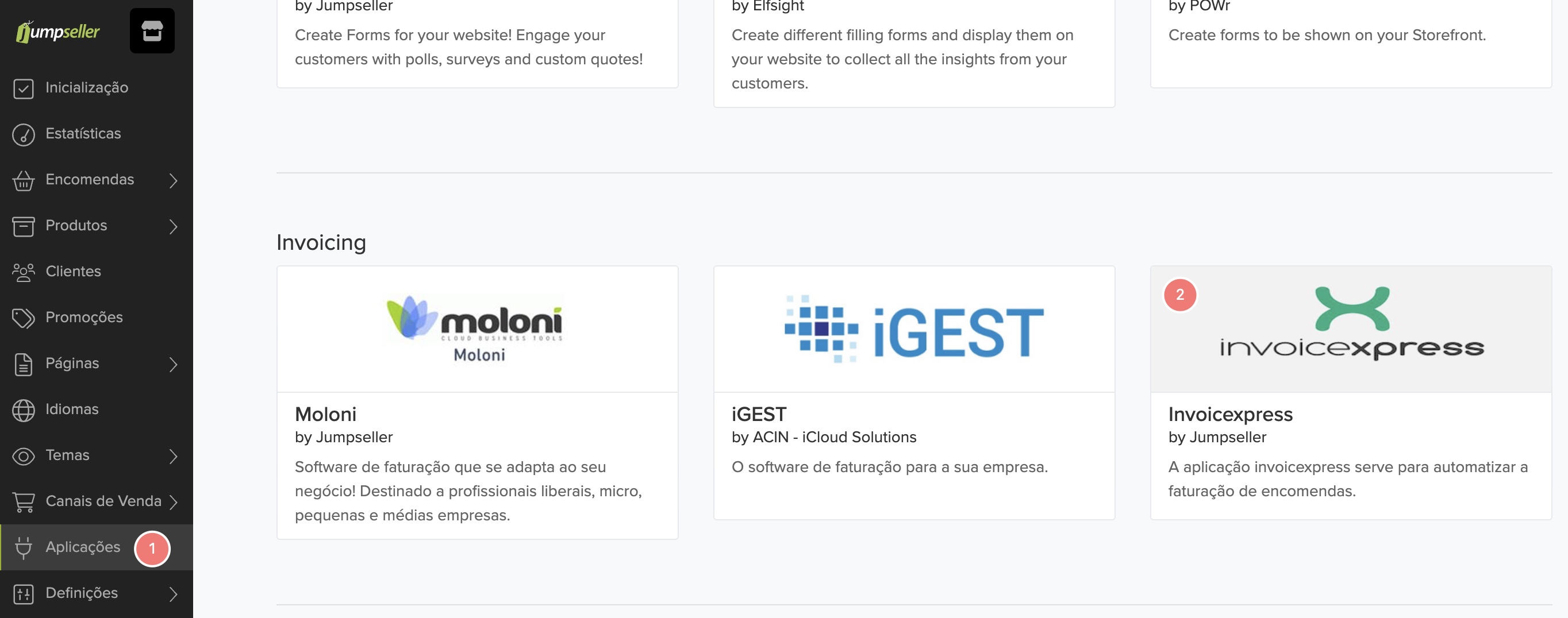
Task: Select Aplicações in the sidebar
Action: [x=83, y=547]
